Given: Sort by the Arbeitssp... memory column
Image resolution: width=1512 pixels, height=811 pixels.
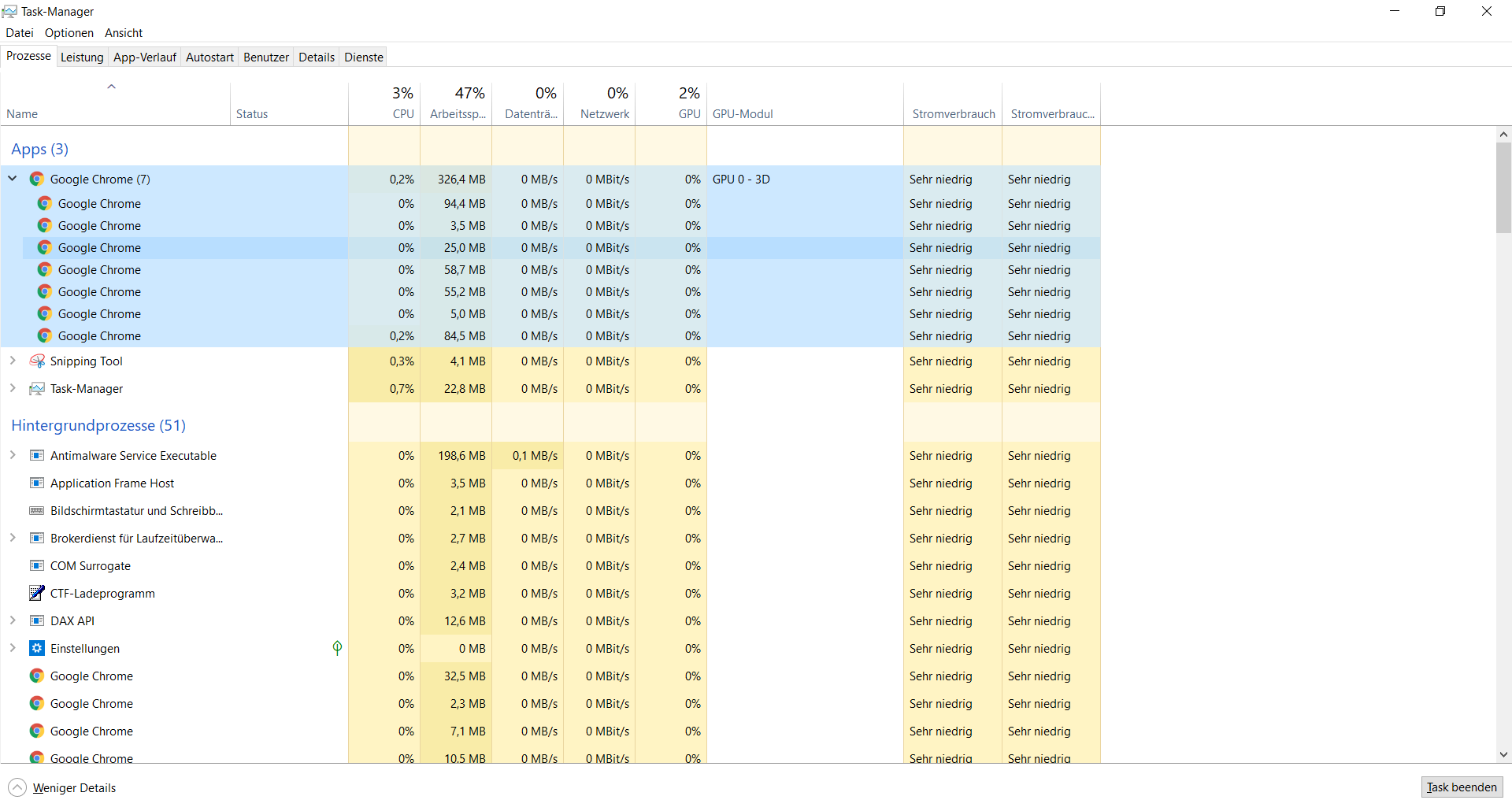Looking at the screenshot, I should [456, 103].
